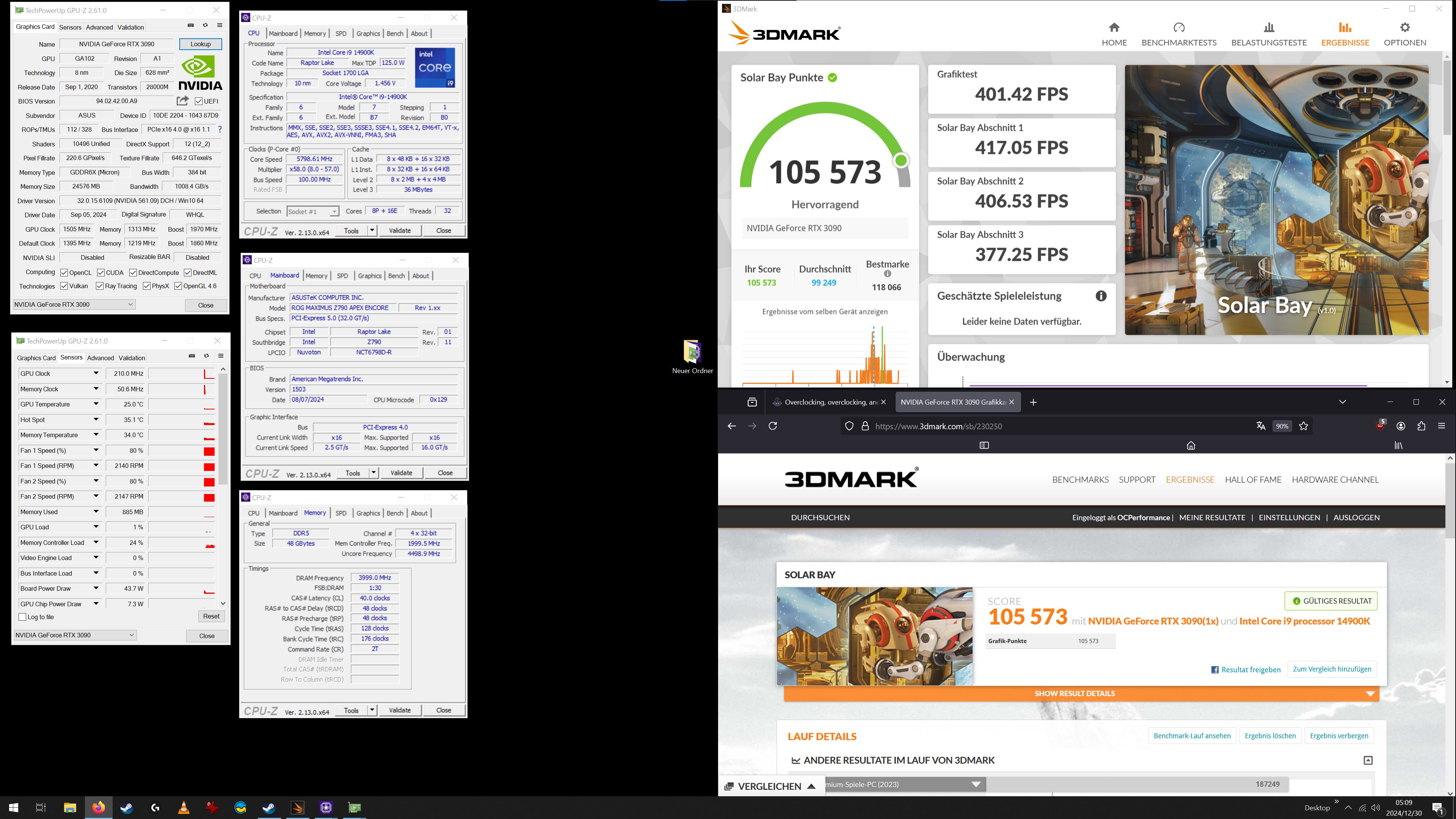Click Firefox reload page icon
Image resolution: width=1456 pixels, height=819 pixels.
click(773, 426)
